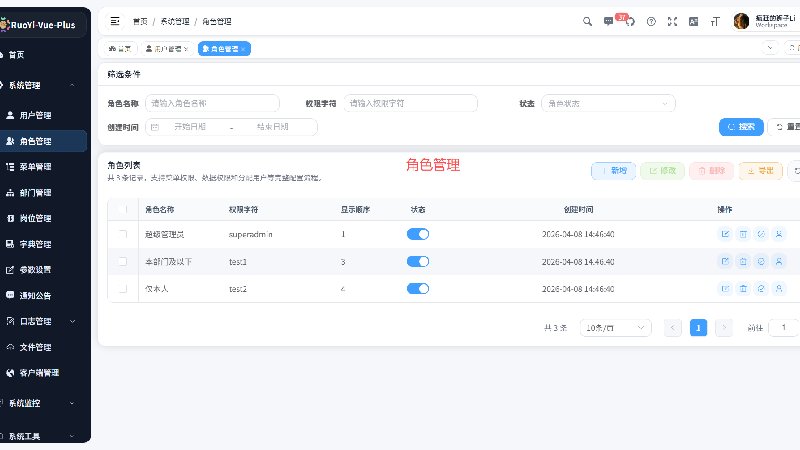Click the 角色名称 input field
Screen dimensions: 800x450
(x=212, y=103)
